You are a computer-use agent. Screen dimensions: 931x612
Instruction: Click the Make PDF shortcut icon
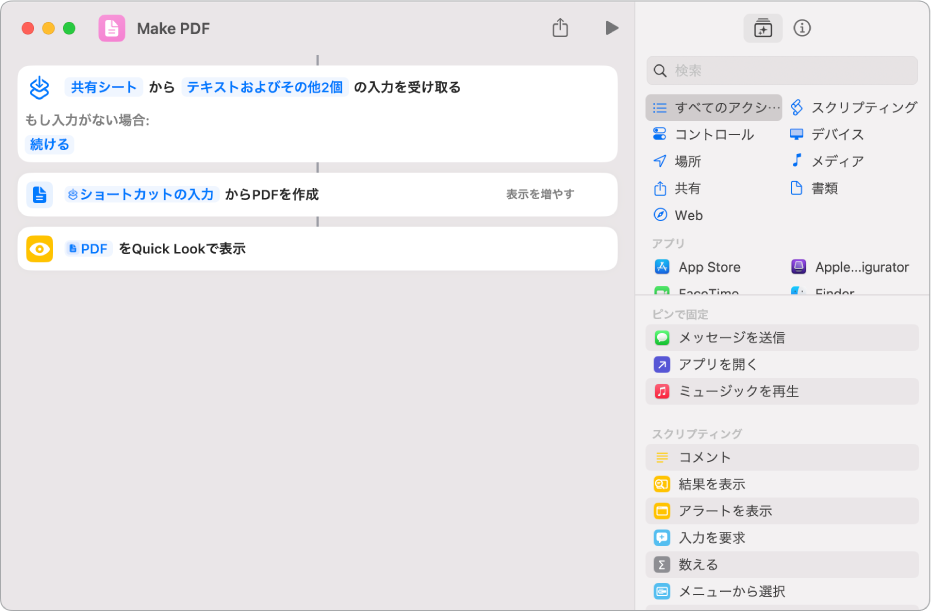112,28
